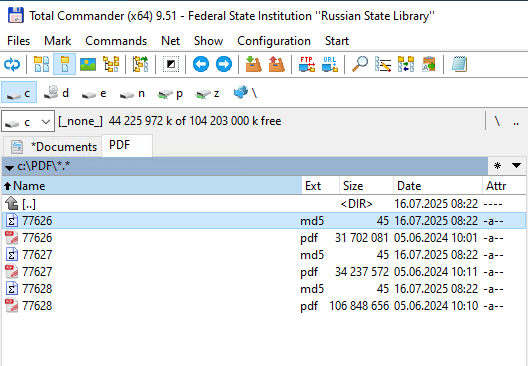Screen dimensions: 528x366
Task: Open the FTP connect toolbar icon
Action: (x=307, y=64)
